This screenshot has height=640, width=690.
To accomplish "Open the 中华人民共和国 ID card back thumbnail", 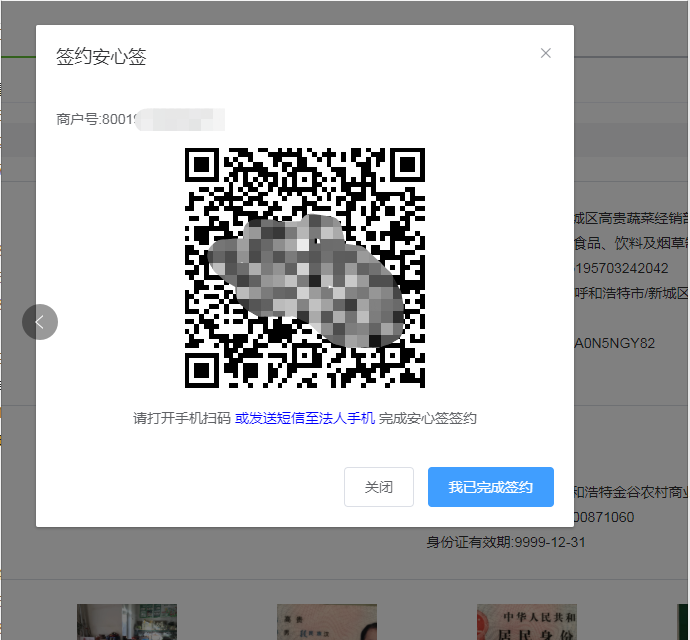I will click(x=527, y=622).
